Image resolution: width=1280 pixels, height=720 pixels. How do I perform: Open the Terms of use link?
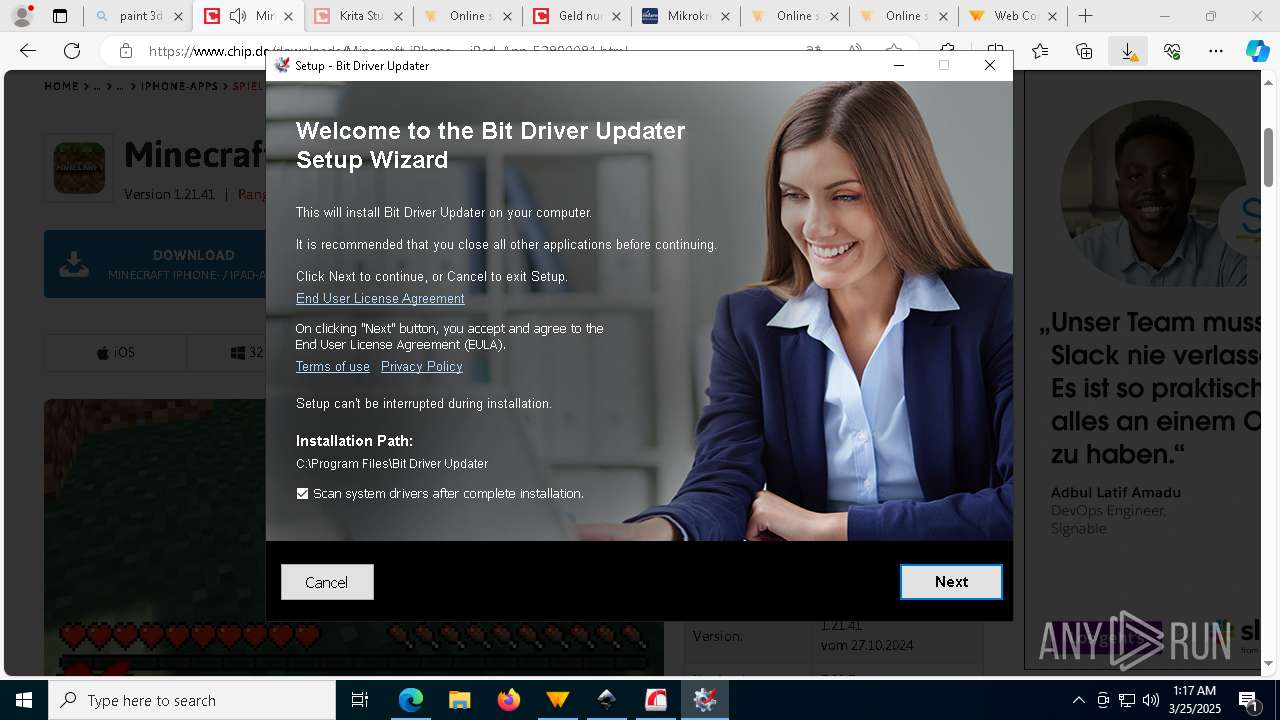pyautogui.click(x=333, y=366)
